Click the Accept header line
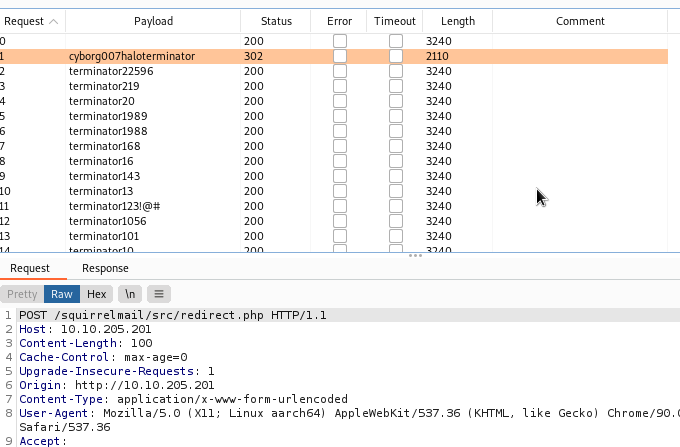The width and height of the screenshot is (680, 447). pyautogui.click(x=42, y=441)
